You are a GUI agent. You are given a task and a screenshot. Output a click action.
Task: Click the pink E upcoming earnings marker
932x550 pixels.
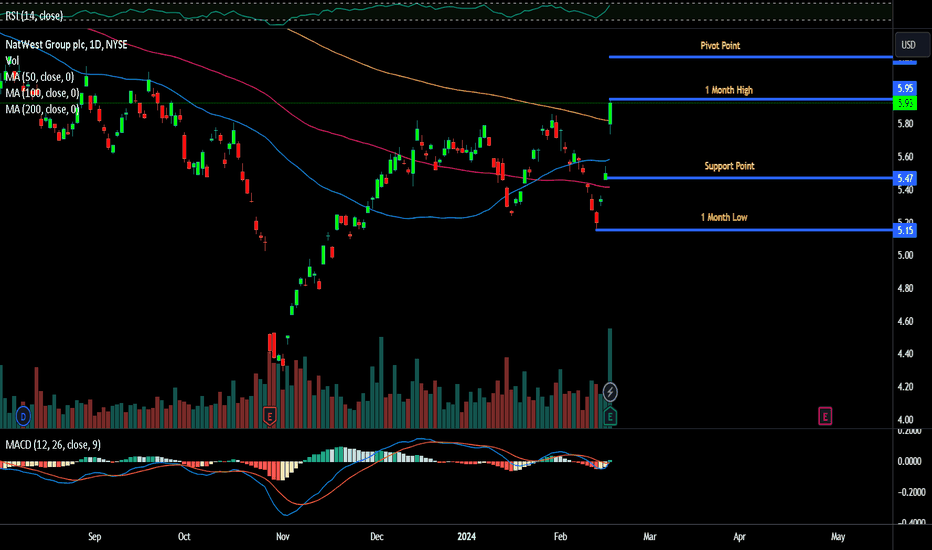tap(825, 416)
